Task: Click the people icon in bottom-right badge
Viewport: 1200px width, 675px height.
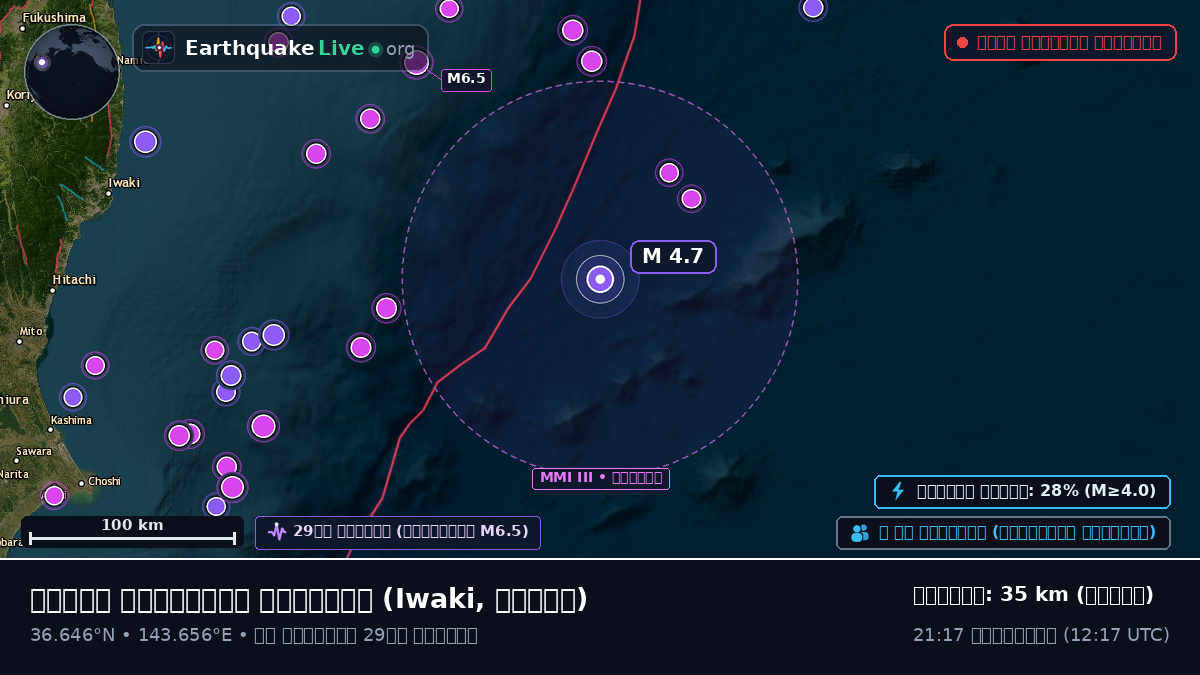Action: pos(860,533)
